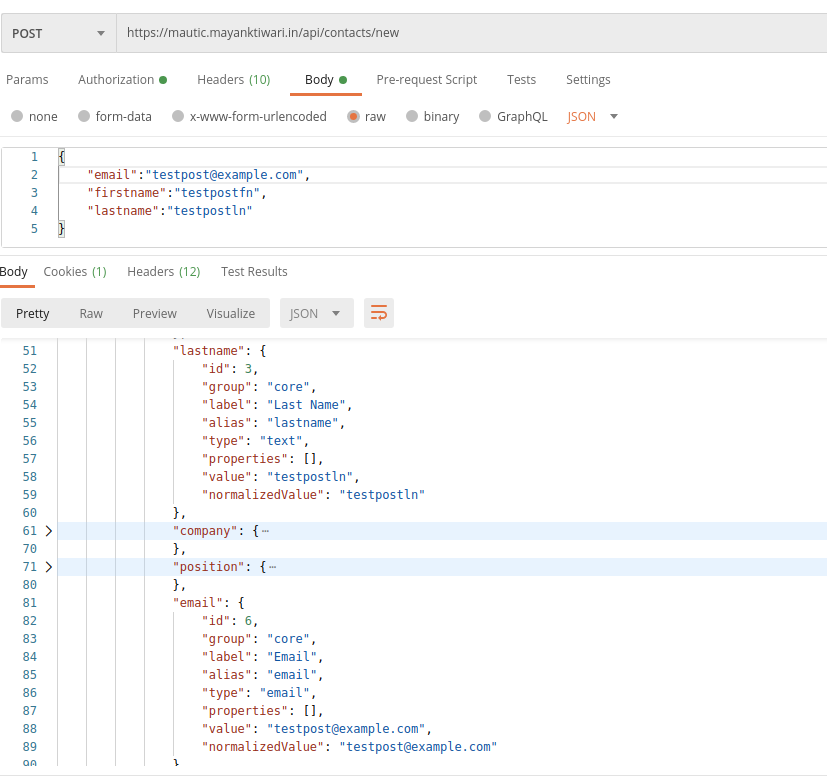The height and width of the screenshot is (782, 827).
Task: Open the Visualize response view
Action: [230, 314]
